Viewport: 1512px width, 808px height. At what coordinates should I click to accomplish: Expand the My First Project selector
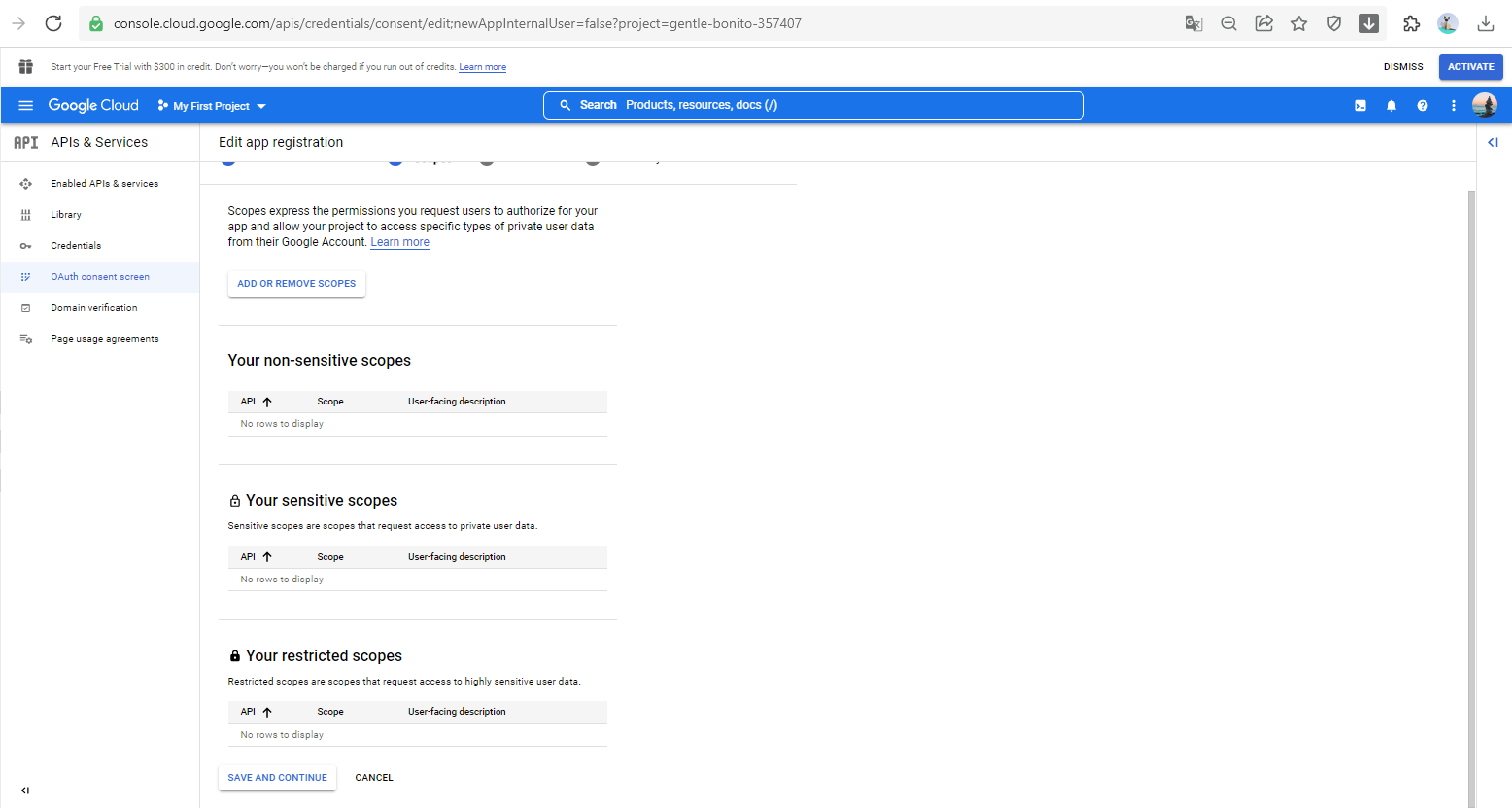tap(212, 106)
